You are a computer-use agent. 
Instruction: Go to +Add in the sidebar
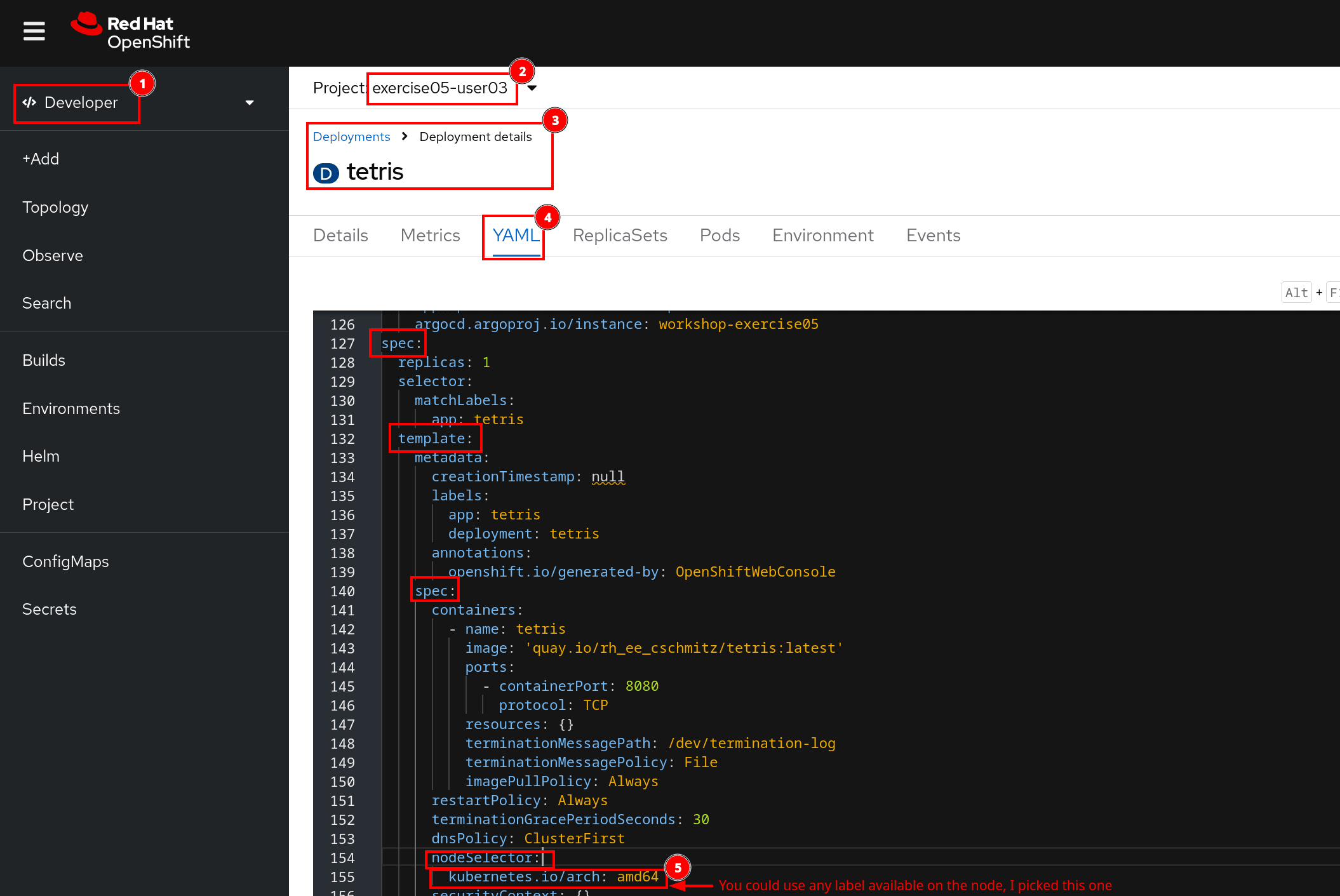41,159
